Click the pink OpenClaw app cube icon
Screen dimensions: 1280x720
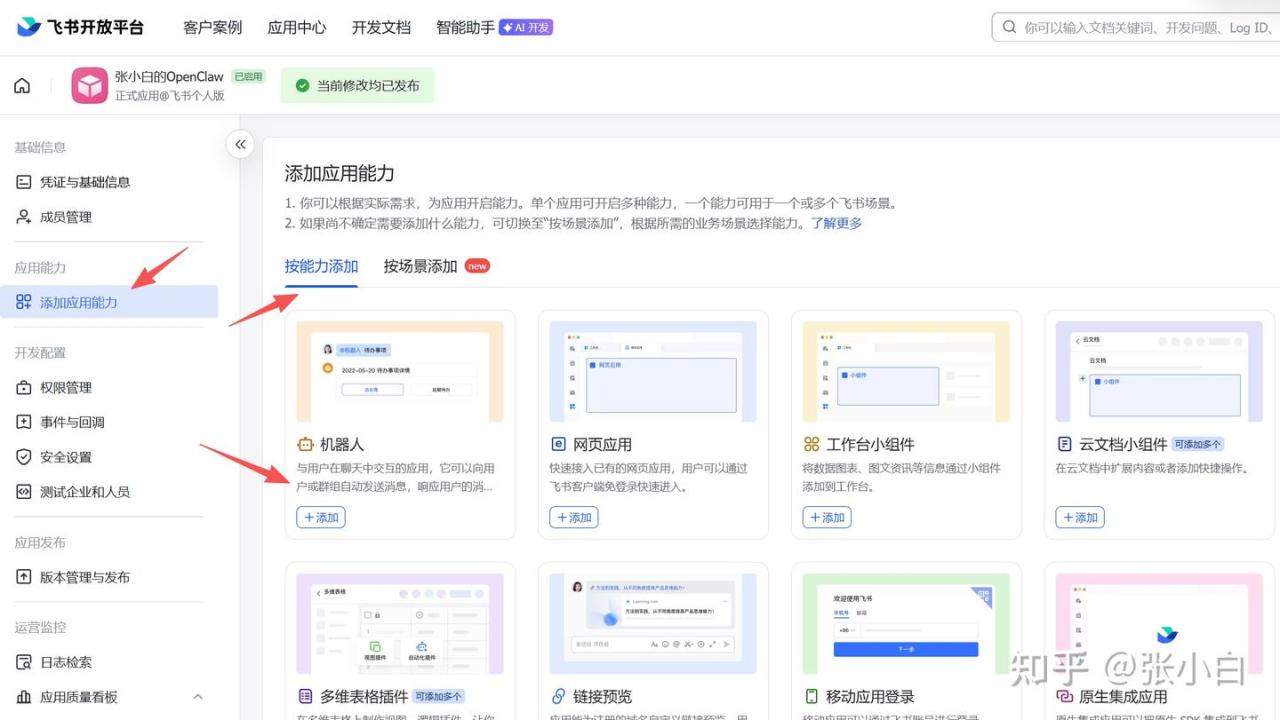[x=89, y=86]
